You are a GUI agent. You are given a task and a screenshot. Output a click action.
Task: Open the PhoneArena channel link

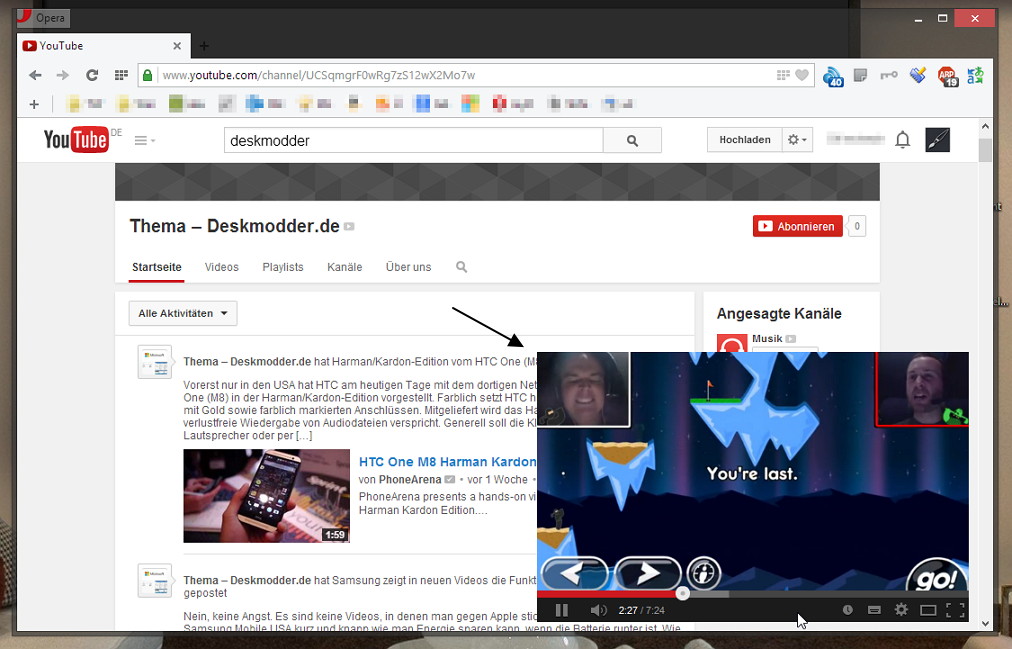tap(410, 479)
